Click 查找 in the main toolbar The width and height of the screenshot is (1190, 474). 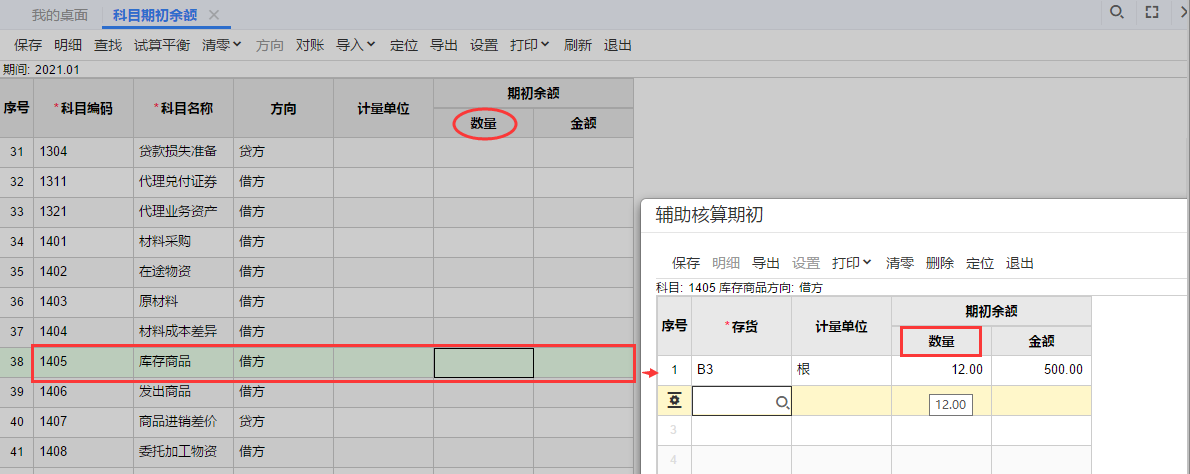(x=108, y=45)
